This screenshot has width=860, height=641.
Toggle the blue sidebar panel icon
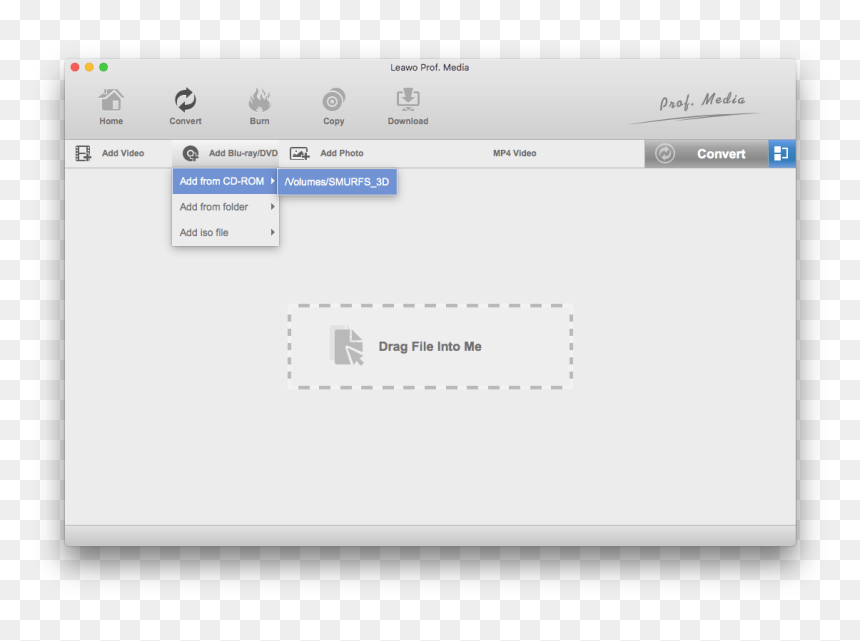tap(781, 154)
